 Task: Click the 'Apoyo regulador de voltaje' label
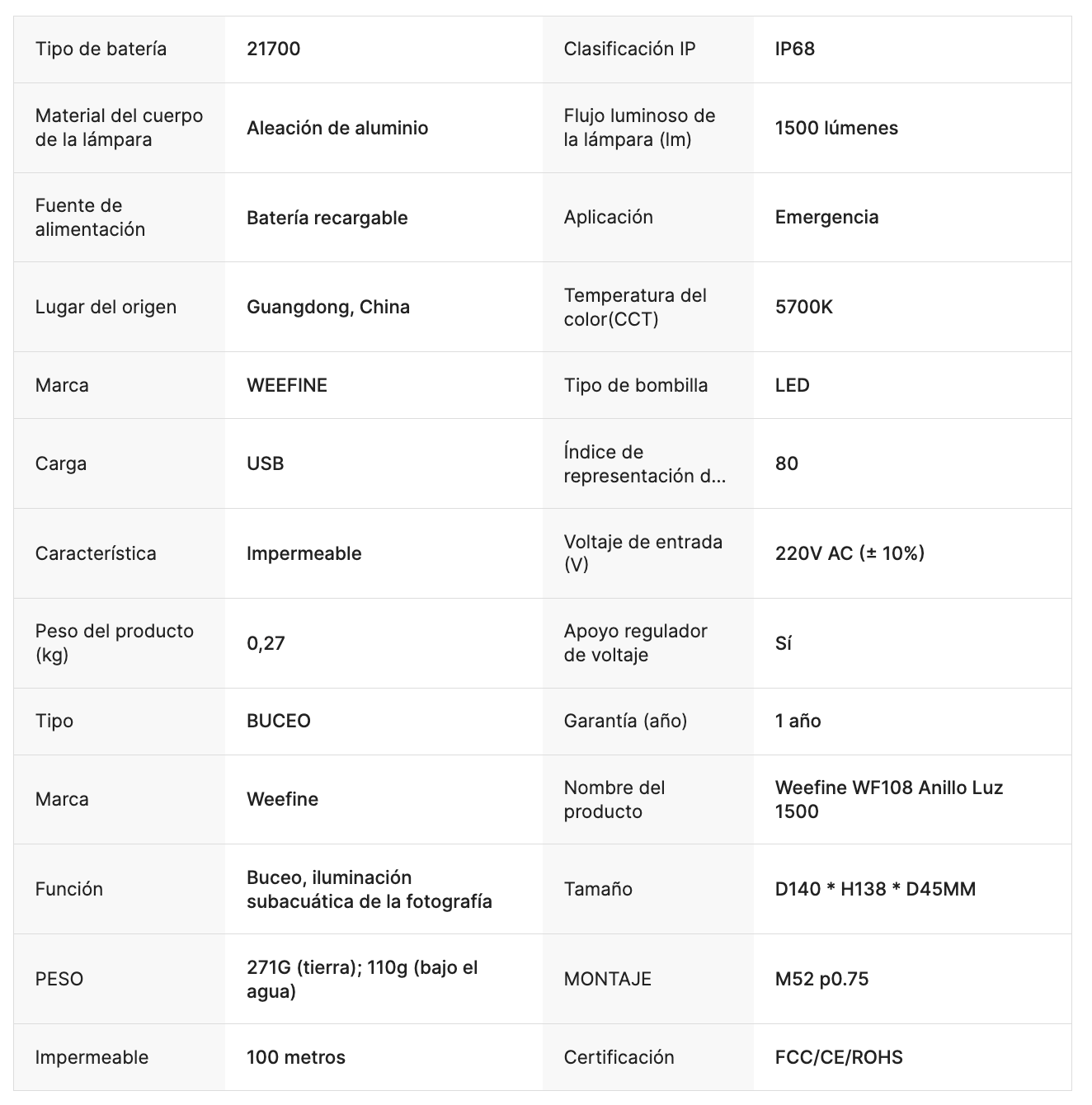pos(635,643)
